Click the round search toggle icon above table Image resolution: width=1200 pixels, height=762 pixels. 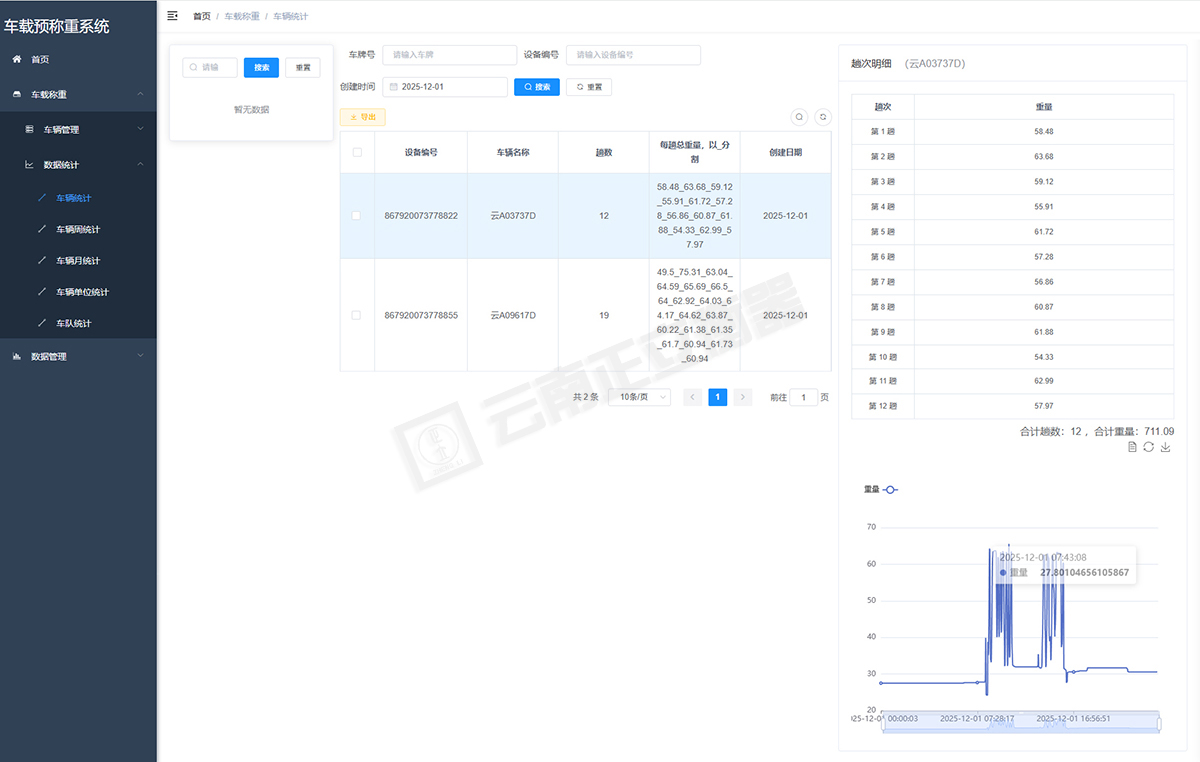click(x=799, y=117)
